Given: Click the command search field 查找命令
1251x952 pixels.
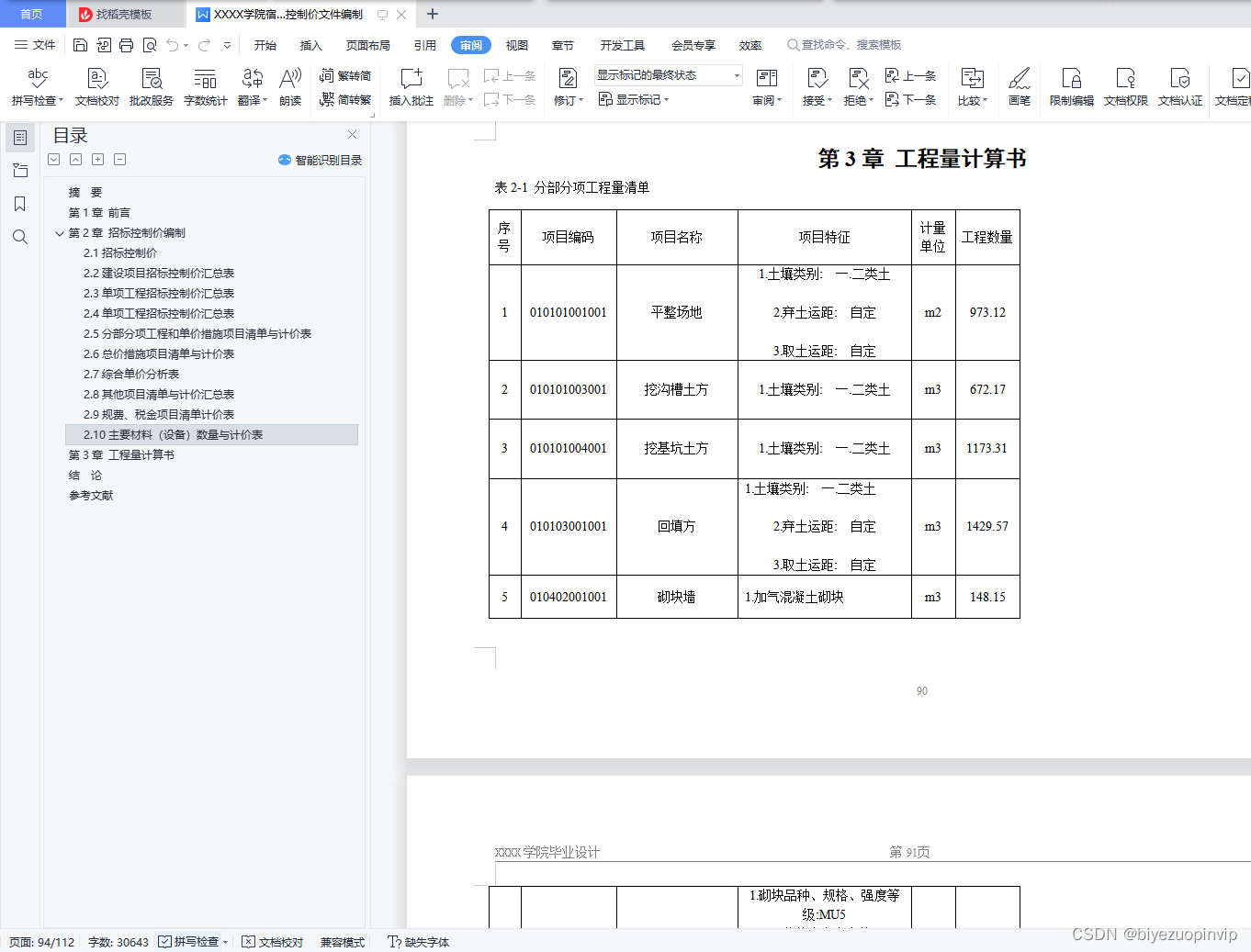Looking at the screenshot, I should point(844,45).
